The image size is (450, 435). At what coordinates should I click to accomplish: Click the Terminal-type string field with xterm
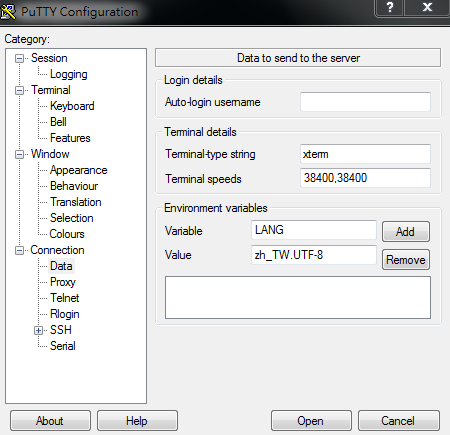[x=365, y=154]
